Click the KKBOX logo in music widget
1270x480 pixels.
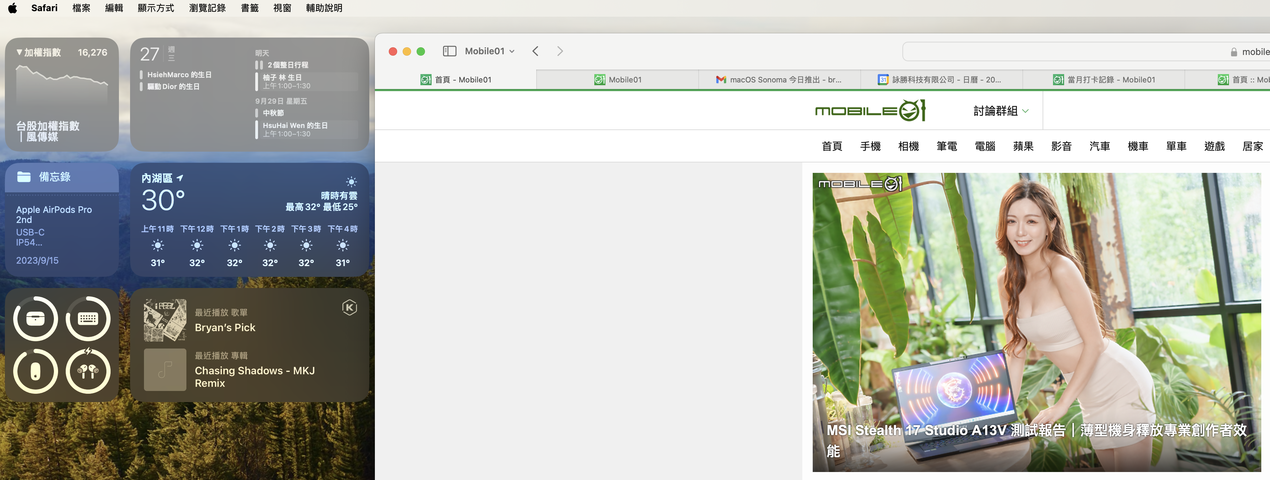click(350, 307)
